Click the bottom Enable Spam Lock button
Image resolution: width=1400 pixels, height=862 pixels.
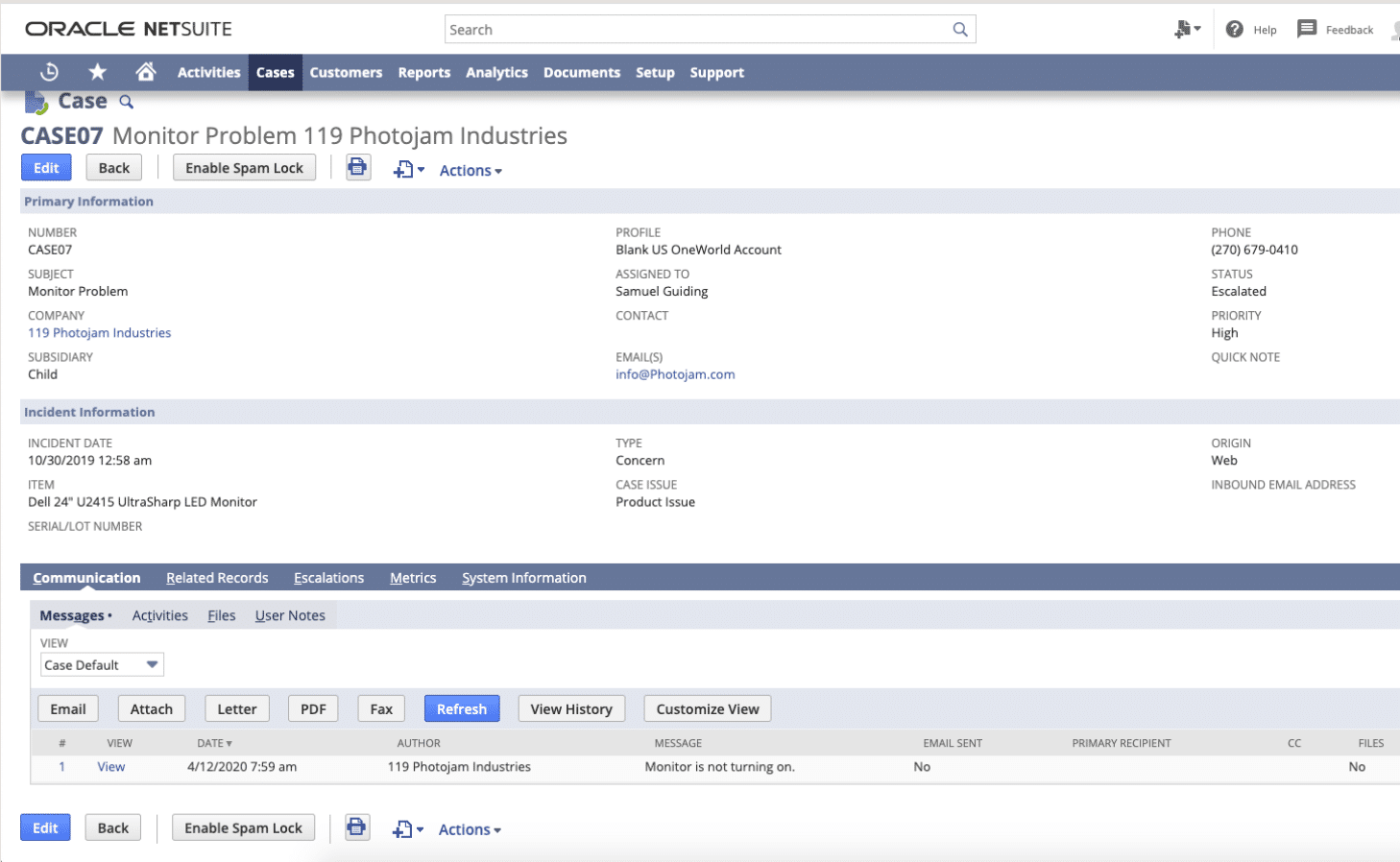point(243,827)
